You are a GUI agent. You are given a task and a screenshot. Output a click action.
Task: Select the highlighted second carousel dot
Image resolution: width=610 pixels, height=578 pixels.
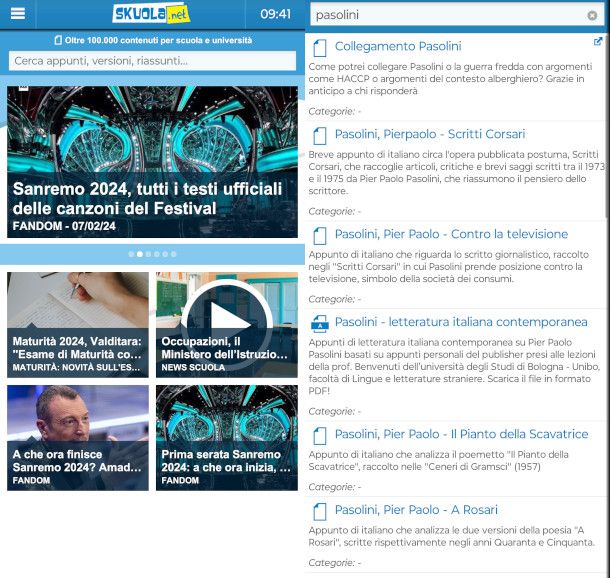(x=140, y=254)
